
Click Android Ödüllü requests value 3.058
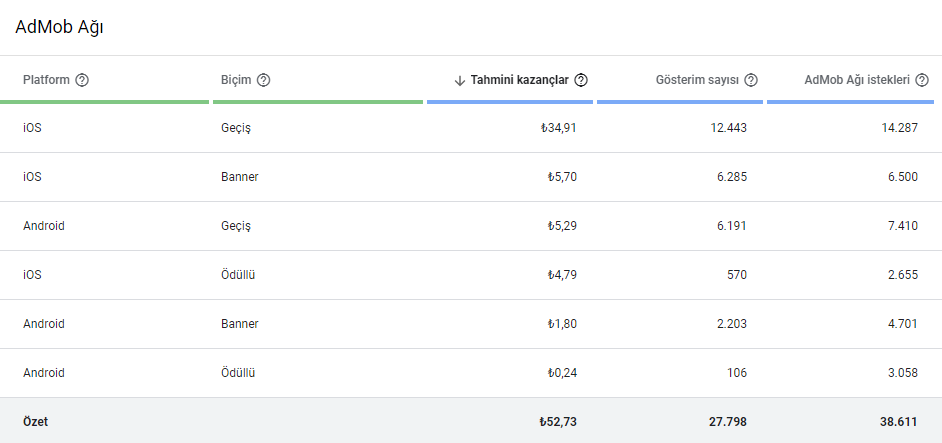coord(898,373)
